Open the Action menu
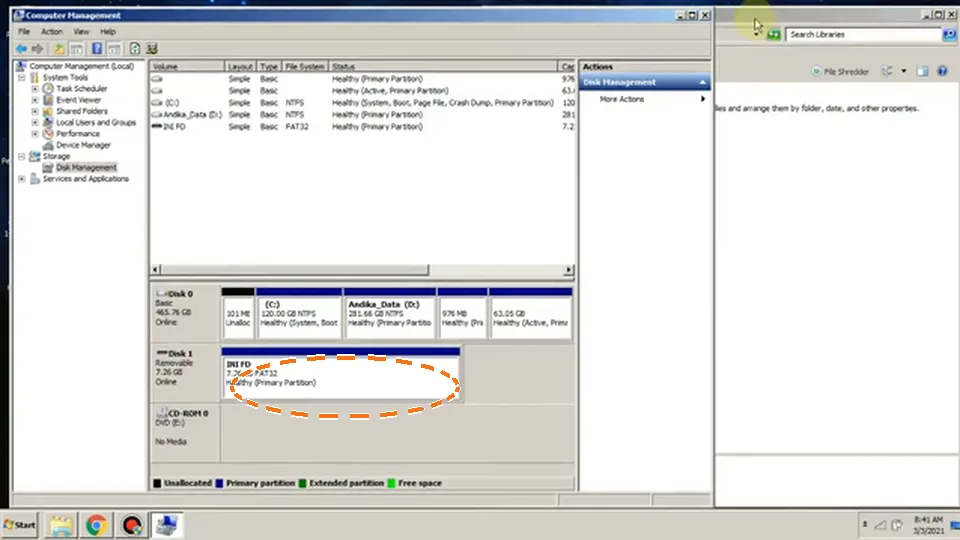The width and height of the screenshot is (960, 540). click(51, 31)
